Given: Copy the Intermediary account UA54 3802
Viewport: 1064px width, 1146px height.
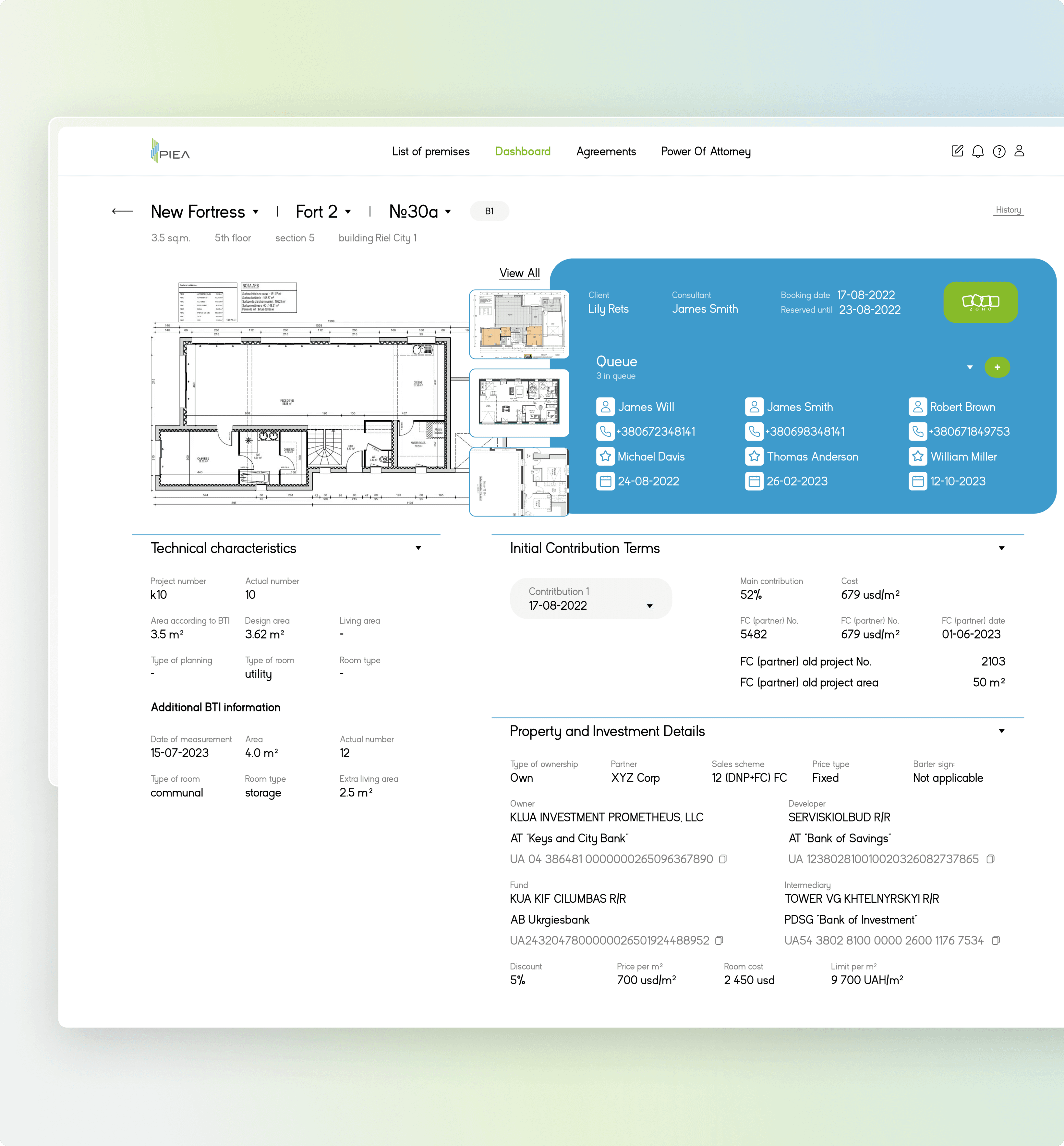Looking at the screenshot, I should (x=996, y=940).
